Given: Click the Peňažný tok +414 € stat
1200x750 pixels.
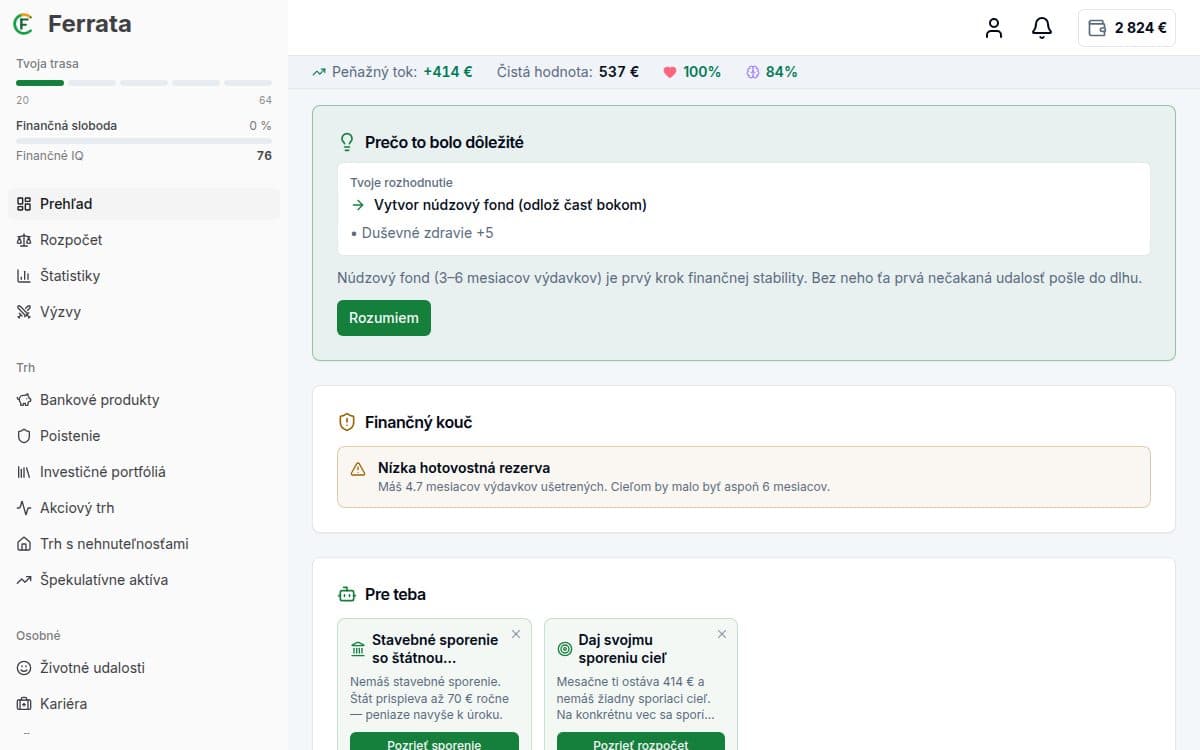Looking at the screenshot, I should click(392, 72).
